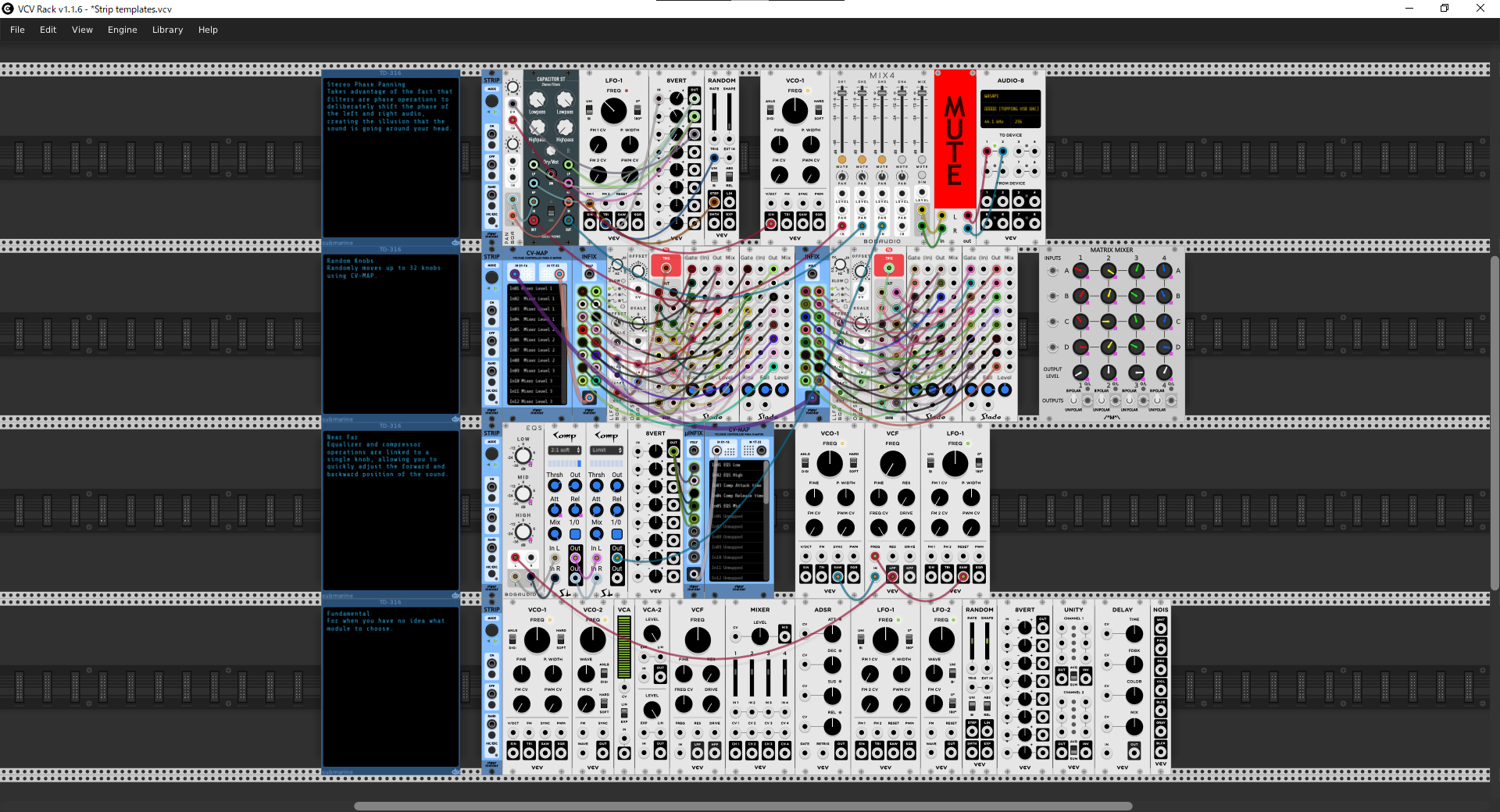Click the left Lowpass knob on Capacitor ST
The image size is (1500, 812).
click(537, 100)
